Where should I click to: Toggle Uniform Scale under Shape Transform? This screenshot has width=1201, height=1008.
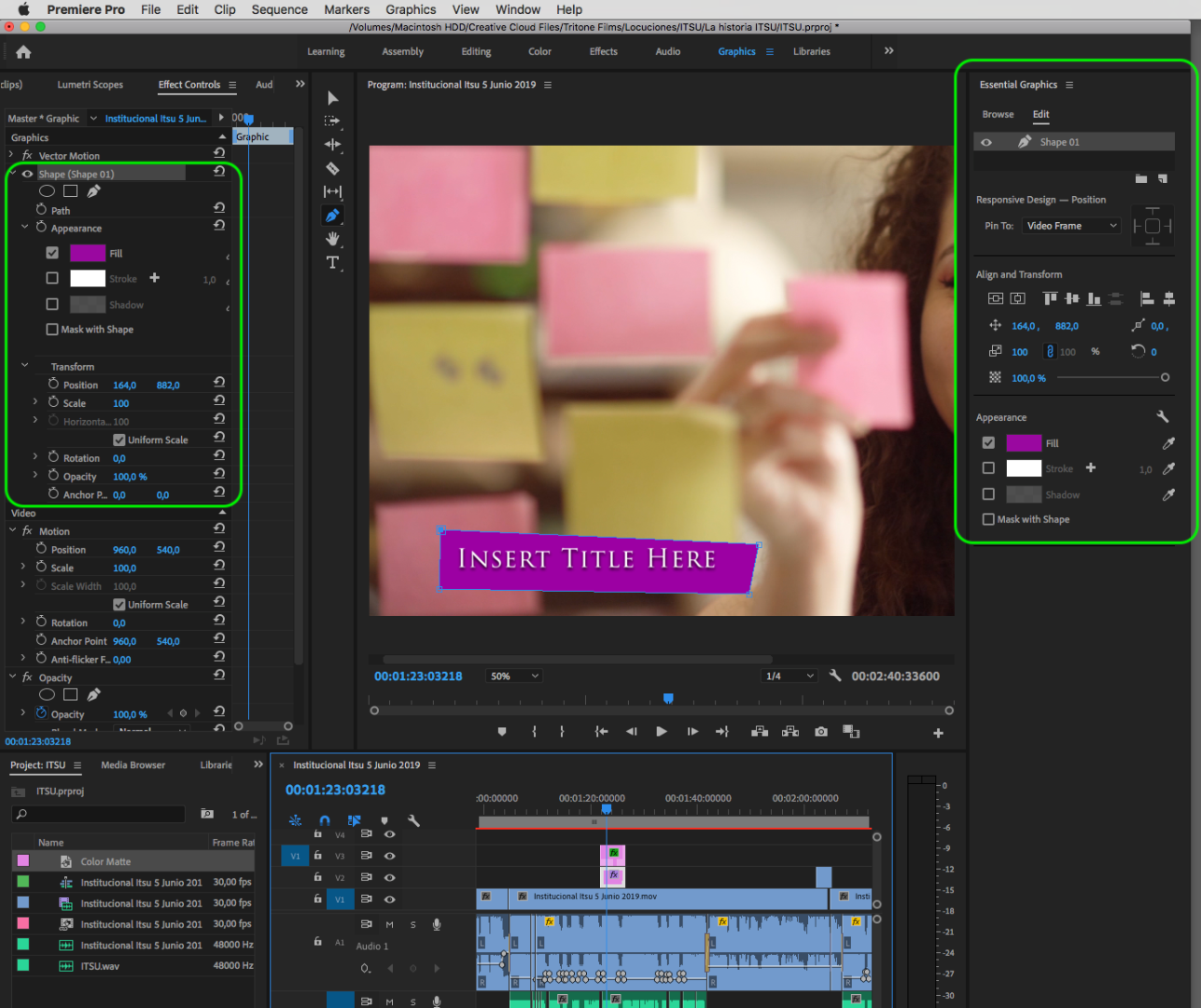(119, 440)
